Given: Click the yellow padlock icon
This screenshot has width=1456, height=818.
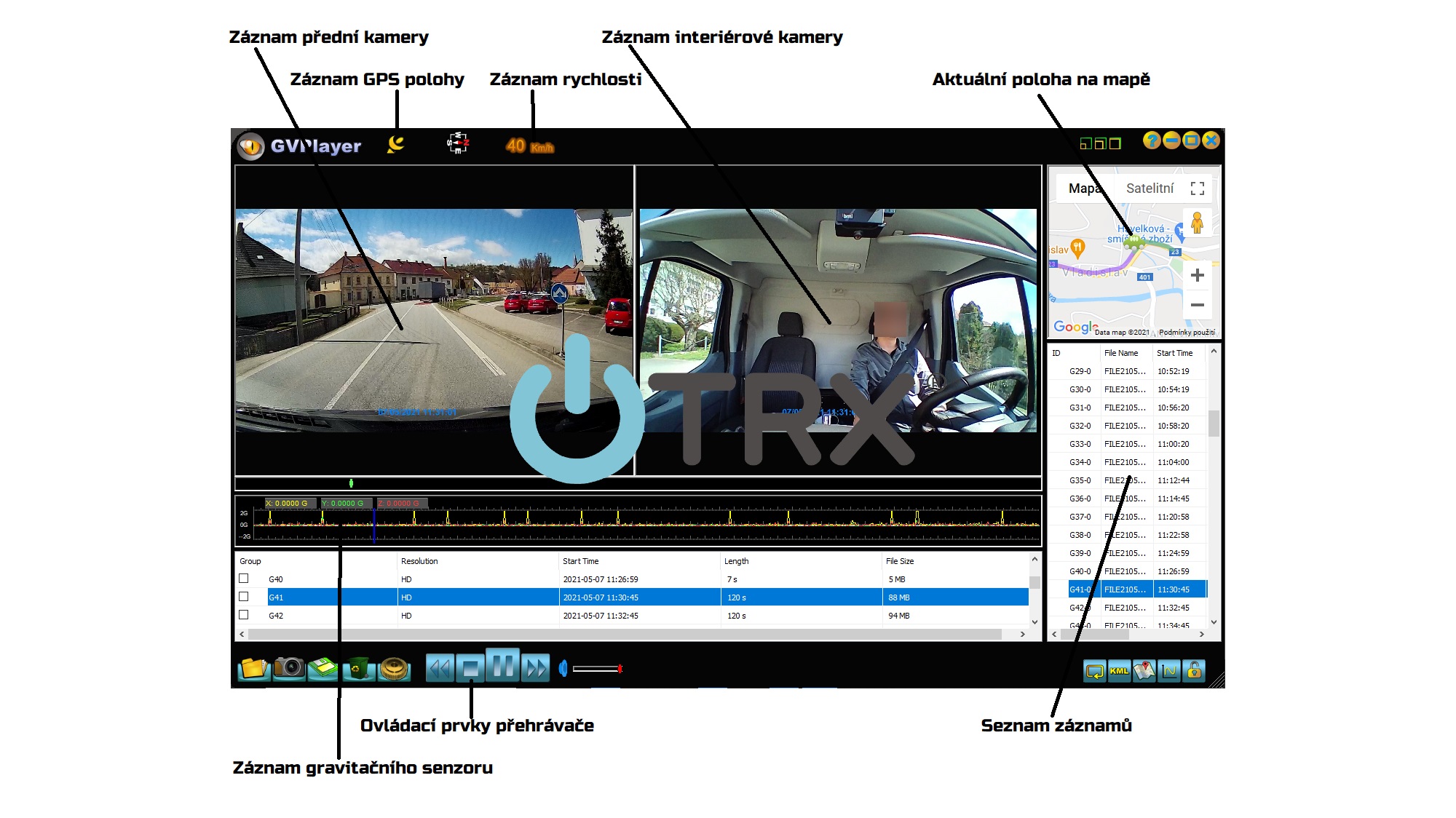Looking at the screenshot, I should coord(1194,671).
